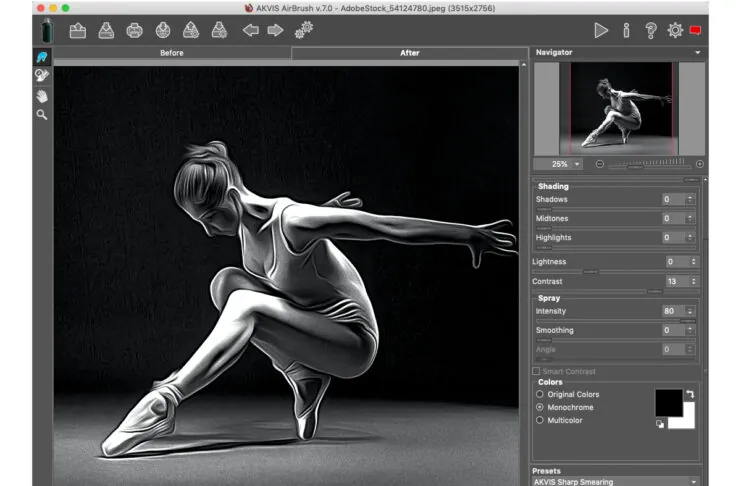Click the Undo left arrow icon

pyautogui.click(x=251, y=31)
